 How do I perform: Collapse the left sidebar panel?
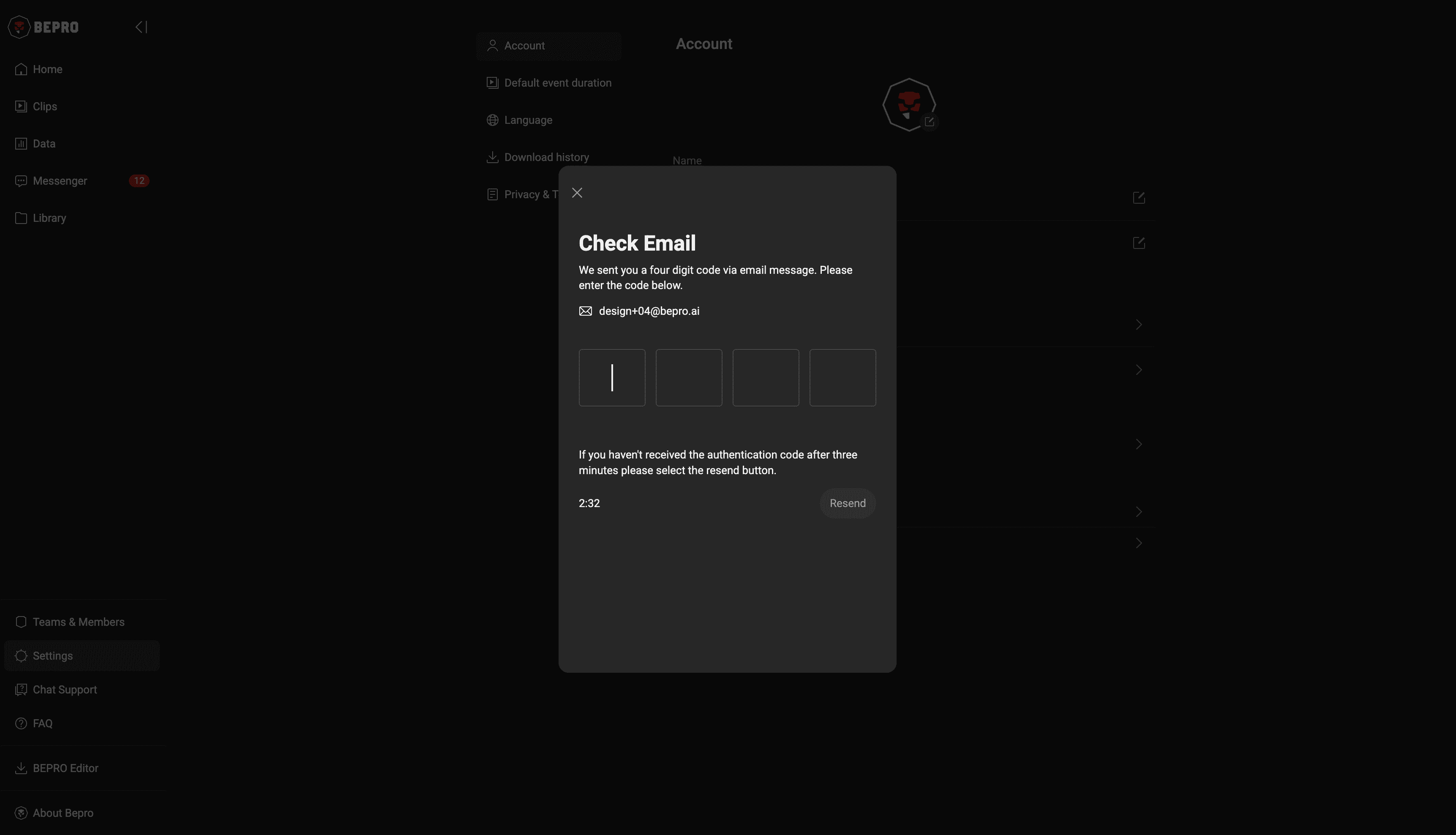point(141,27)
